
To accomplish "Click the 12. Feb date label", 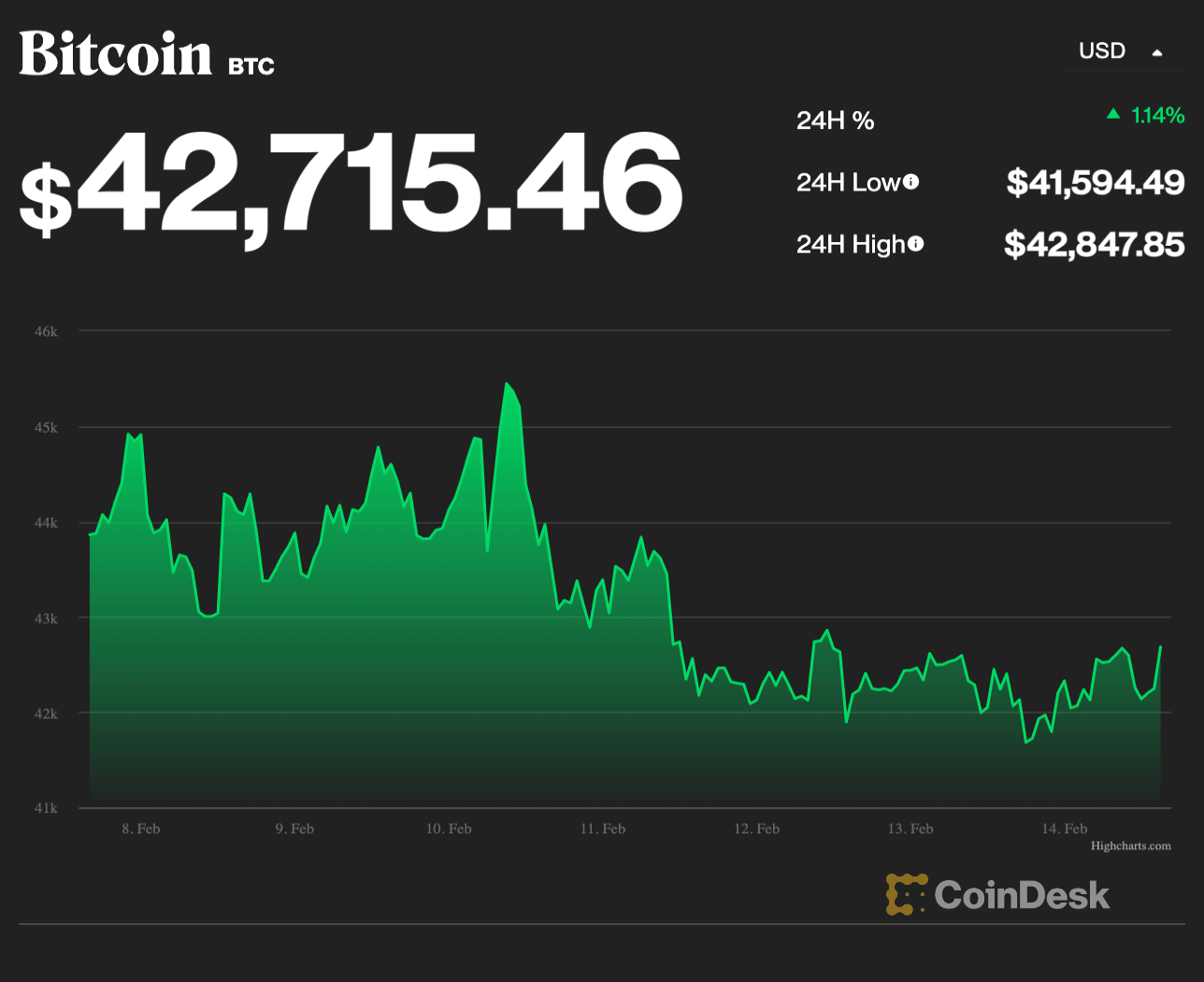I will [x=756, y=829].
